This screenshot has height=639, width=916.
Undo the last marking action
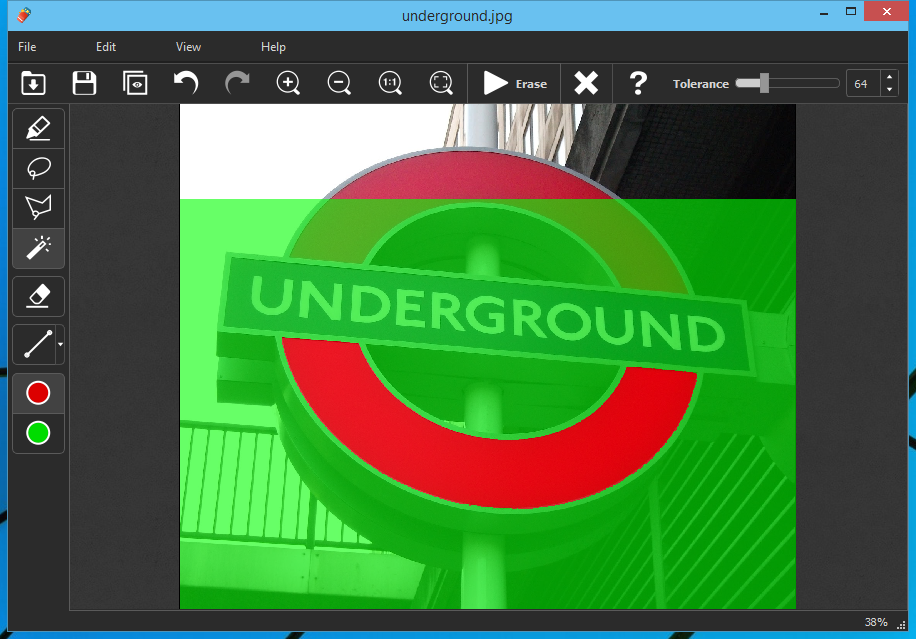pos(185,83)
